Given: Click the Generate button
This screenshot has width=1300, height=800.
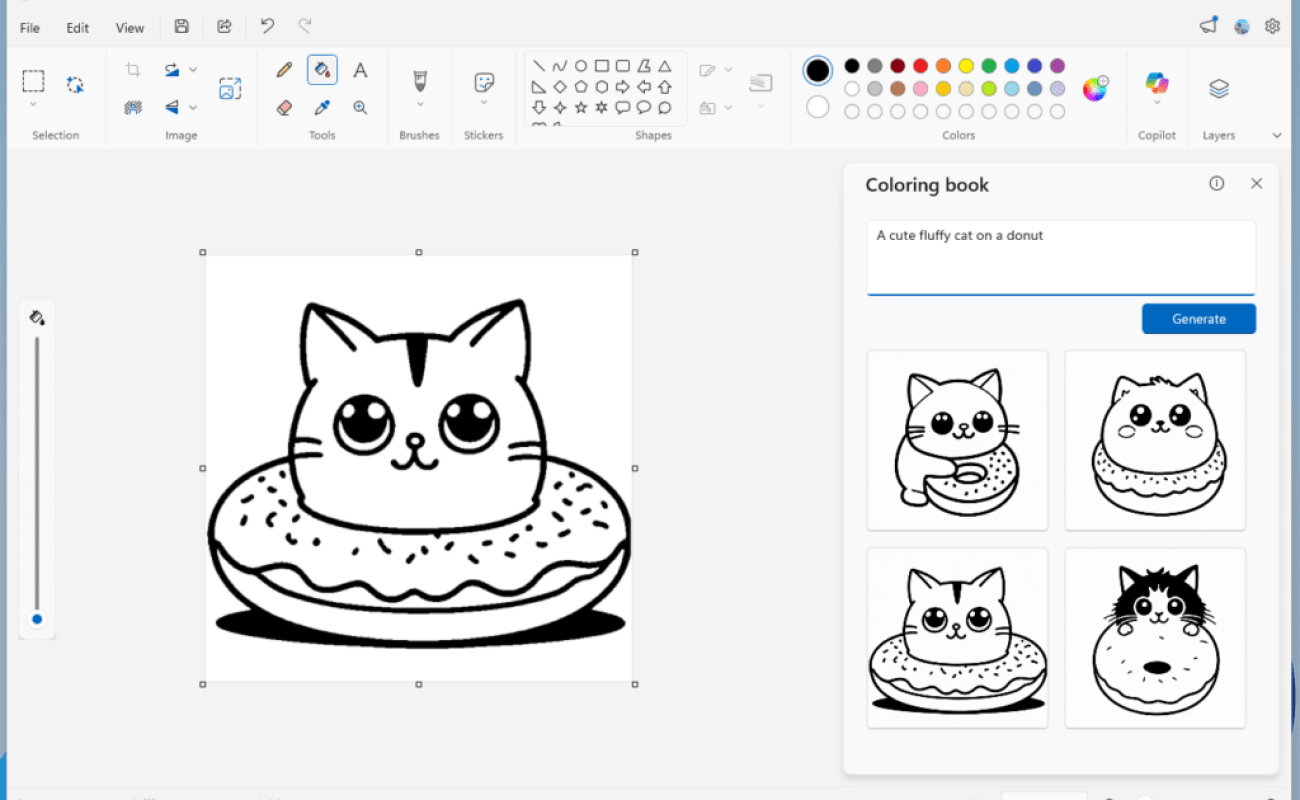Looking at the screenshot, I should 1198,318.
